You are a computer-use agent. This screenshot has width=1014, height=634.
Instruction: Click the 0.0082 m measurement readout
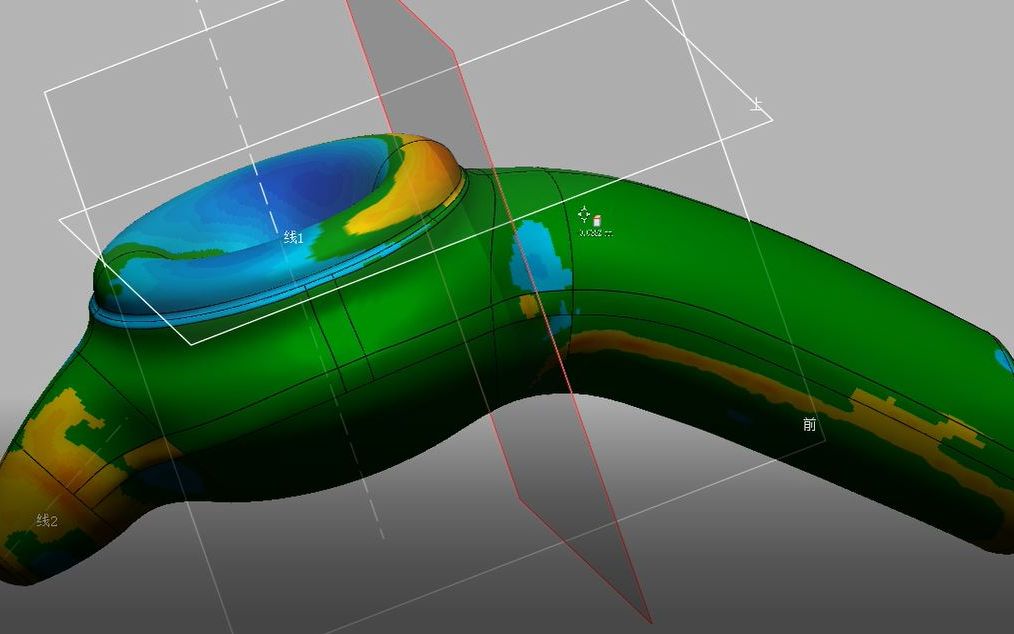[x=597, y=232]
